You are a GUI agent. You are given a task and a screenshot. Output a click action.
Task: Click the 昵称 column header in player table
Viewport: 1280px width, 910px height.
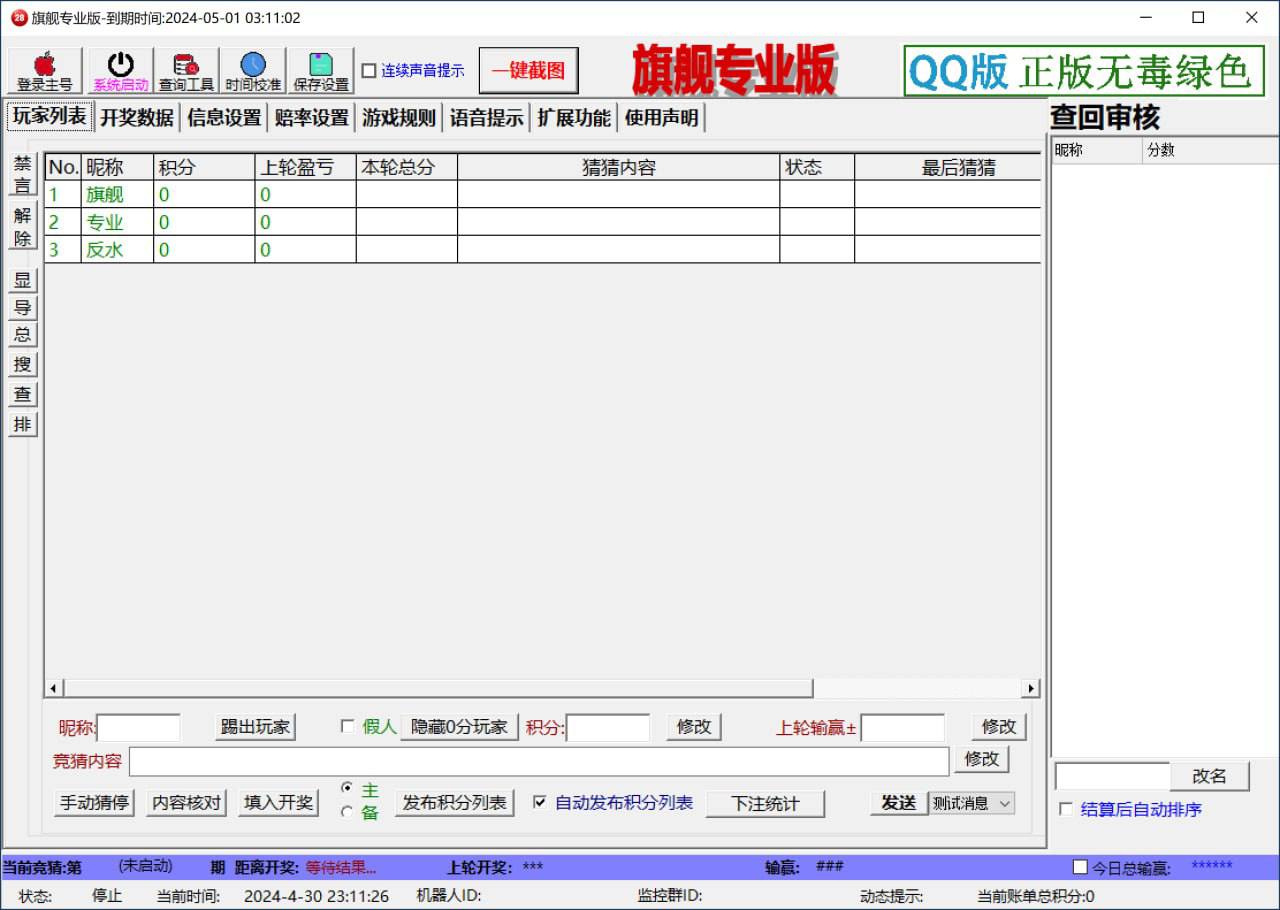tap(117, 167)
